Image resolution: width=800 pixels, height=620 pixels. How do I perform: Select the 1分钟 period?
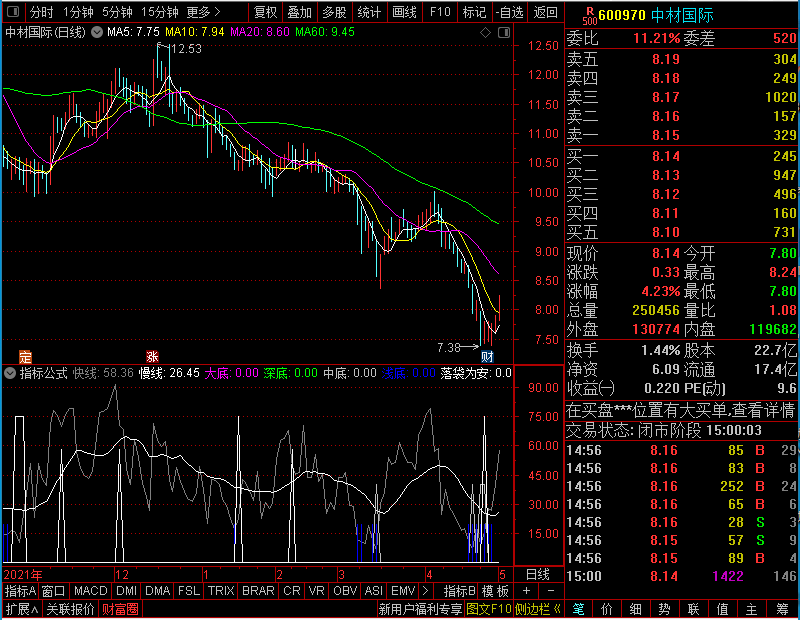[78, 12]
